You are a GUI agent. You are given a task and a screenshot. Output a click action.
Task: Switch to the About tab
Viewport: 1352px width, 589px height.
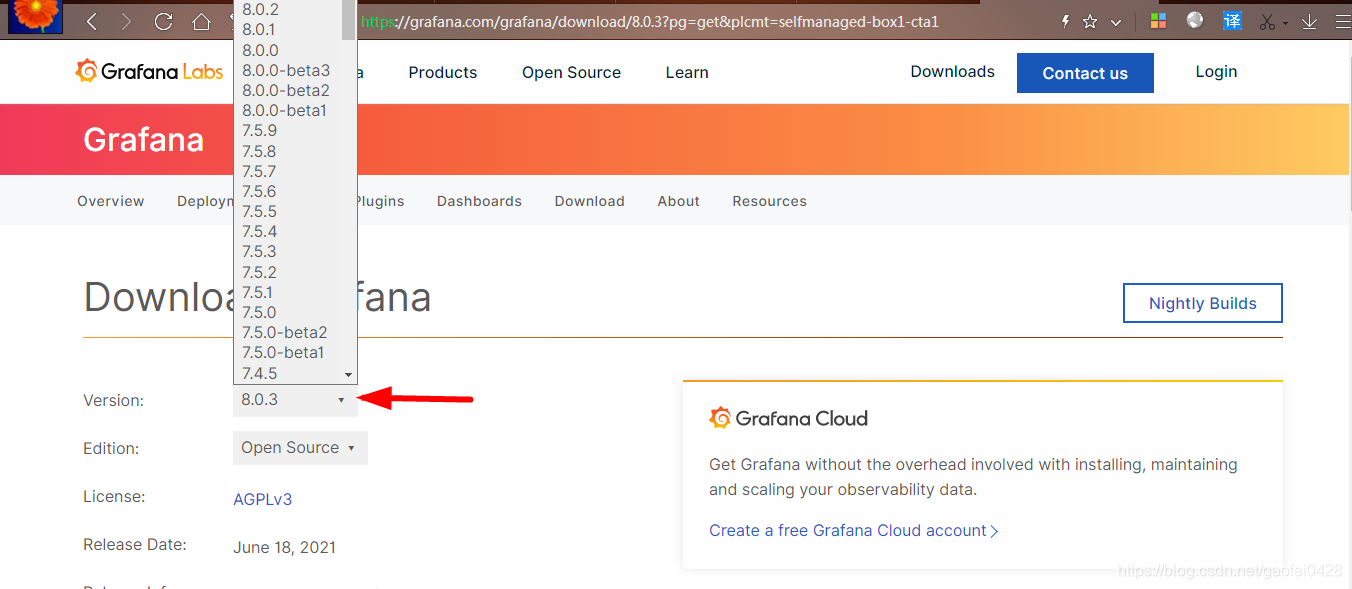coord(678,201)
